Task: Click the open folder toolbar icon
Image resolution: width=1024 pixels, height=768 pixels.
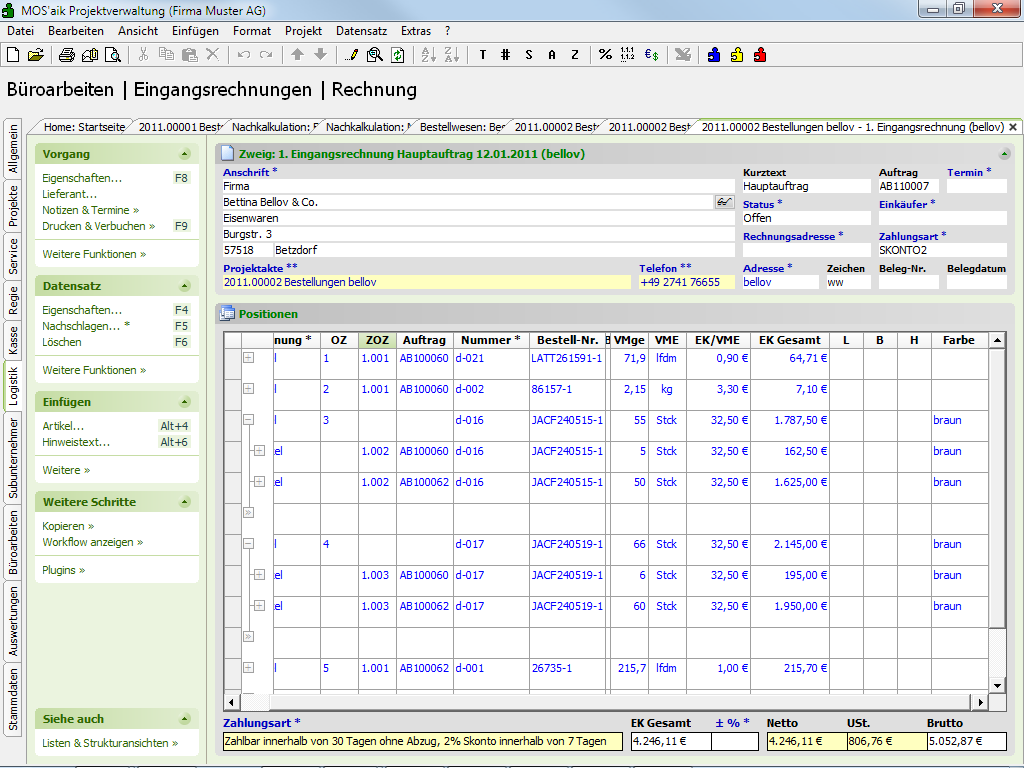Action: coord(36,55)
